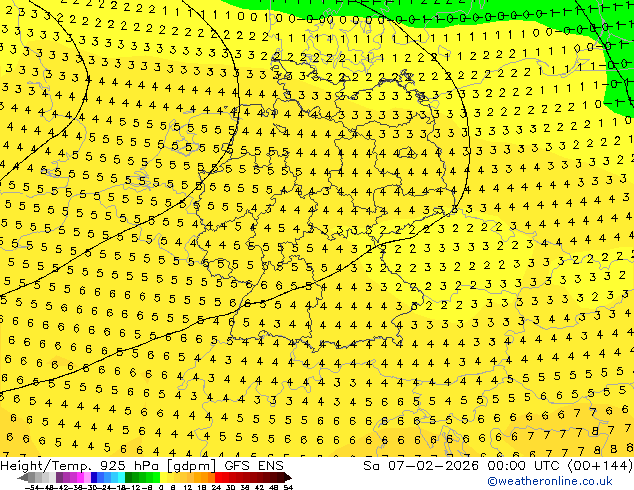Click the orange swatch above legend value 18
Screen dimensions: 634x490
205,478
